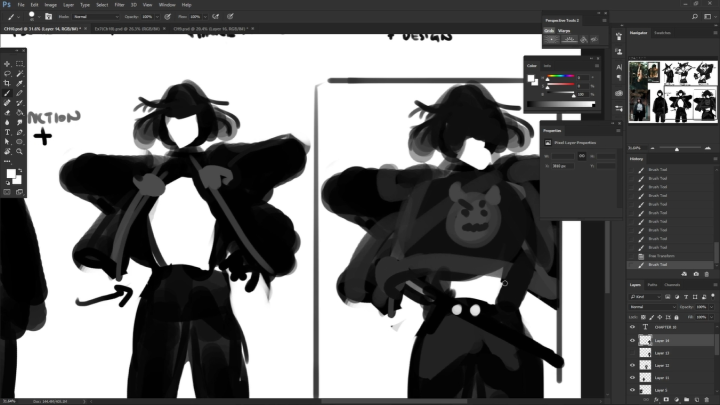This screenshot has width=720, height=405.
Task: Select the Path Selection arrow tool
Action: [7, 142]
